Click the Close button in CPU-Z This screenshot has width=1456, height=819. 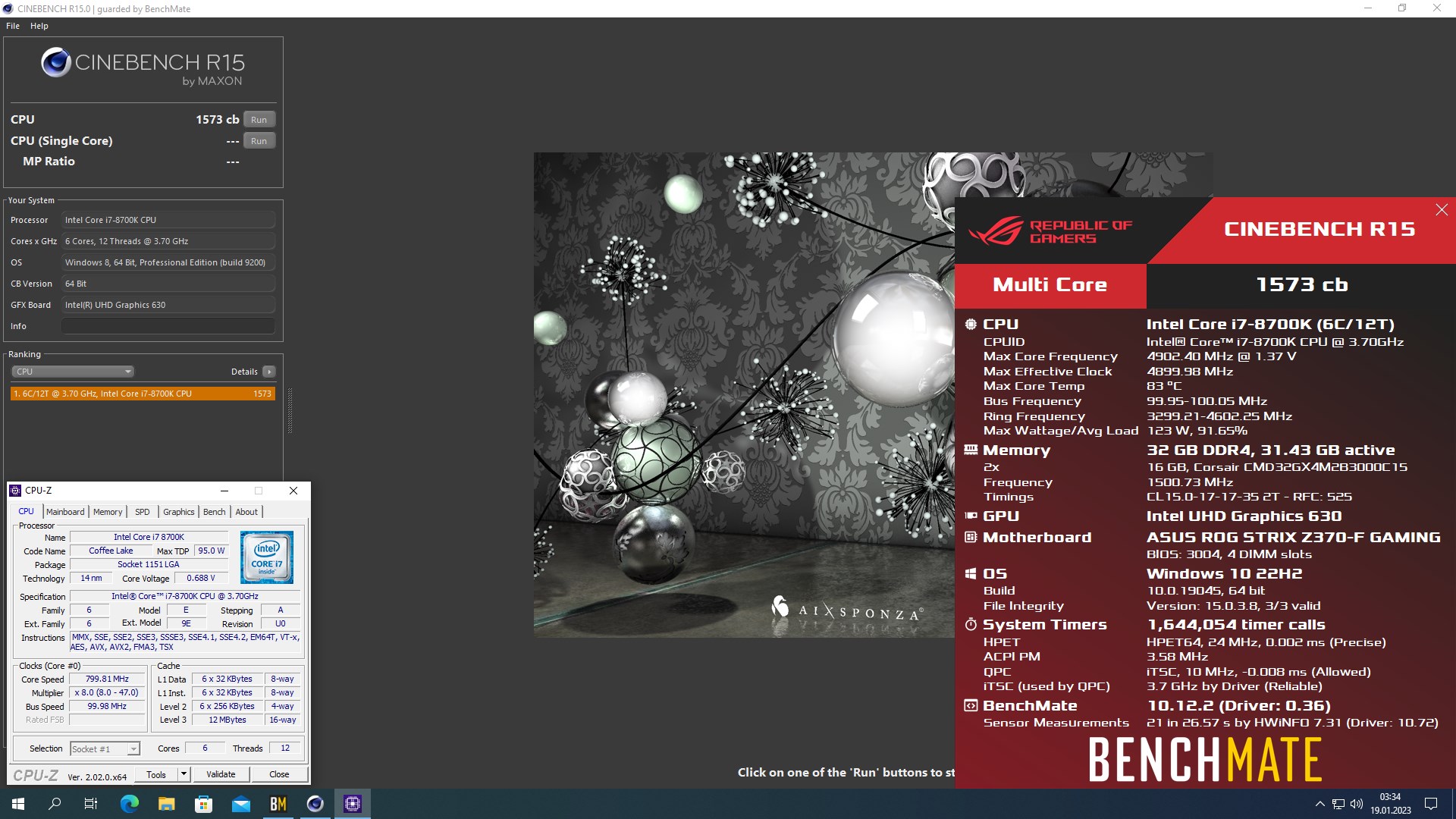pos(279,774)
